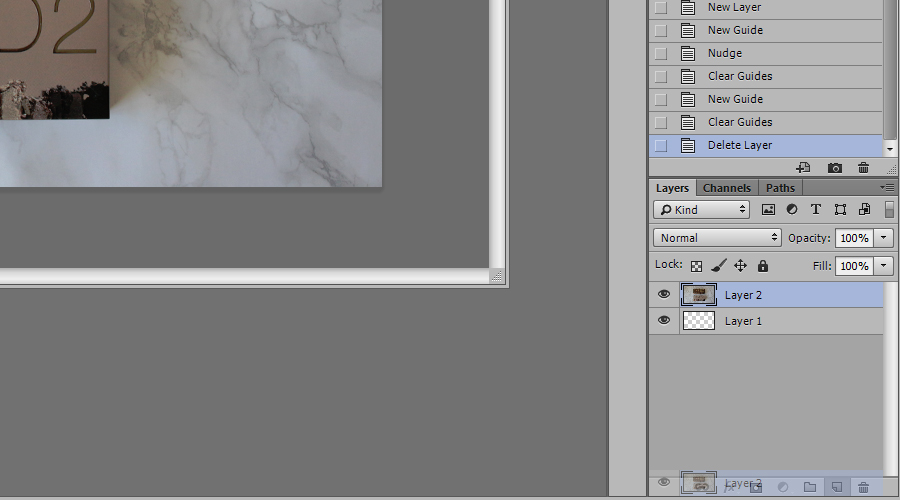Lock image pixels with brush icon
The image size is (900, 500).
tap(718, 266)
